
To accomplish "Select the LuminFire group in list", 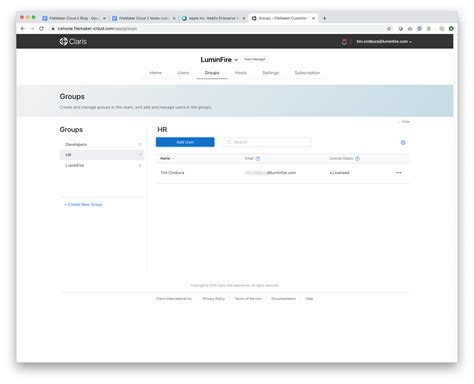I will click(x=102, y=165).
